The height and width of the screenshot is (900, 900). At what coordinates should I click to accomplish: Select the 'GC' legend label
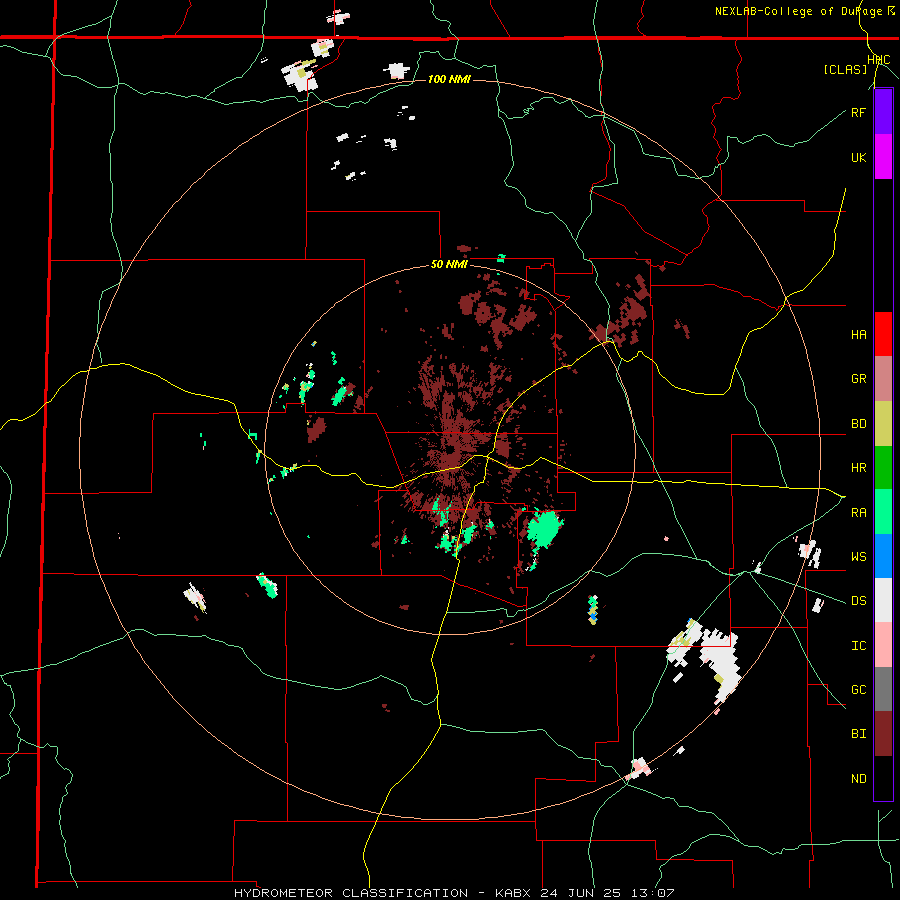click(858, 690)
